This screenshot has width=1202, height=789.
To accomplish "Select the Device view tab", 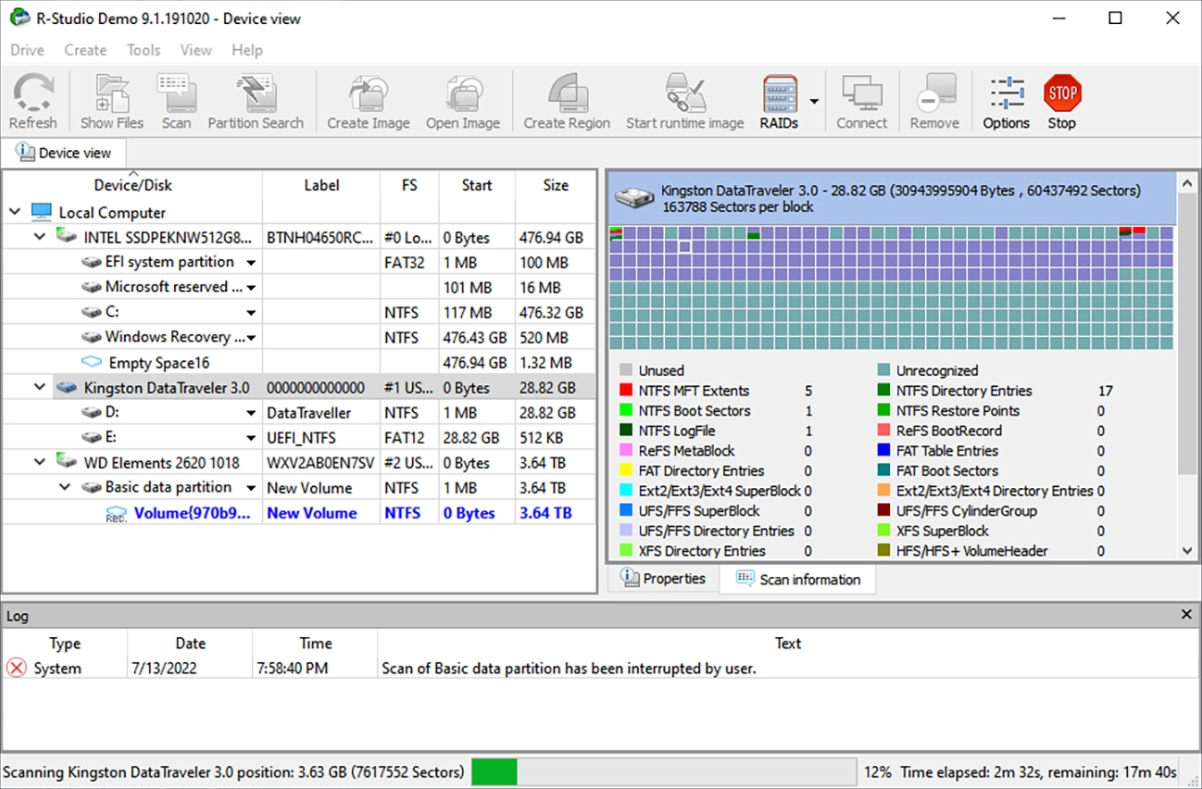I will [x=63, y=153].
